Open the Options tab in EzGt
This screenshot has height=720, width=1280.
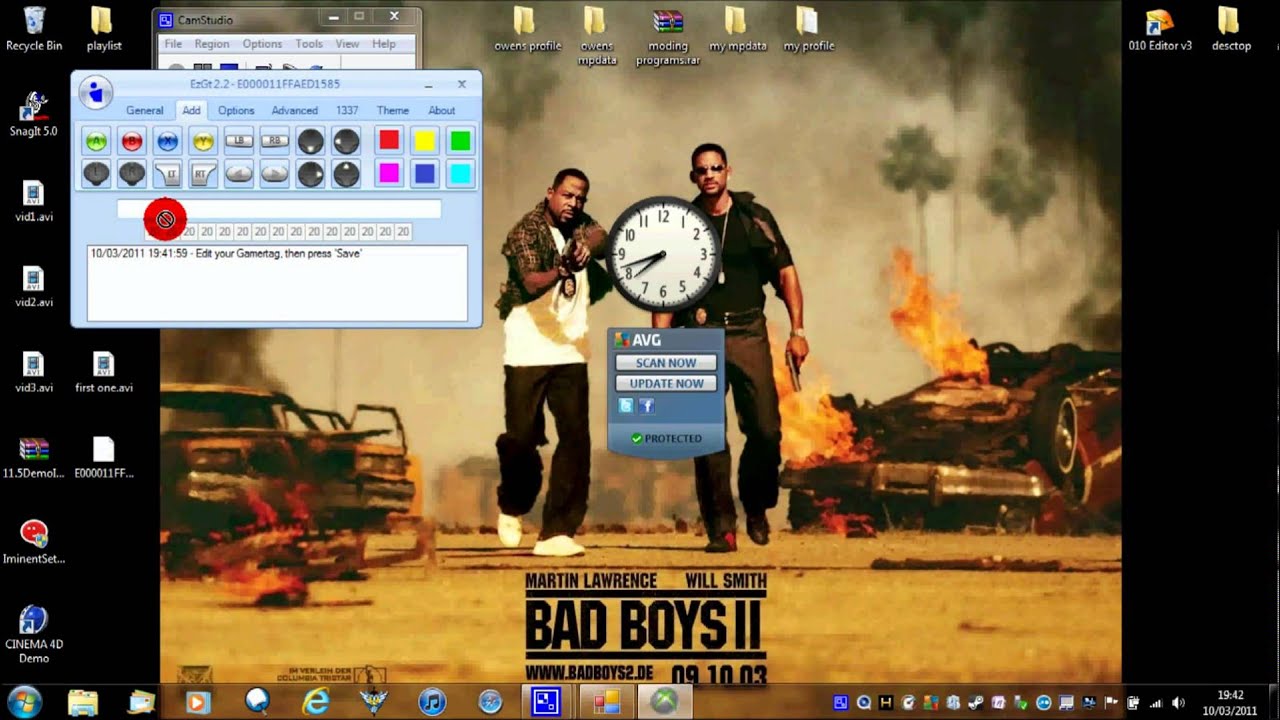[236, 110]
